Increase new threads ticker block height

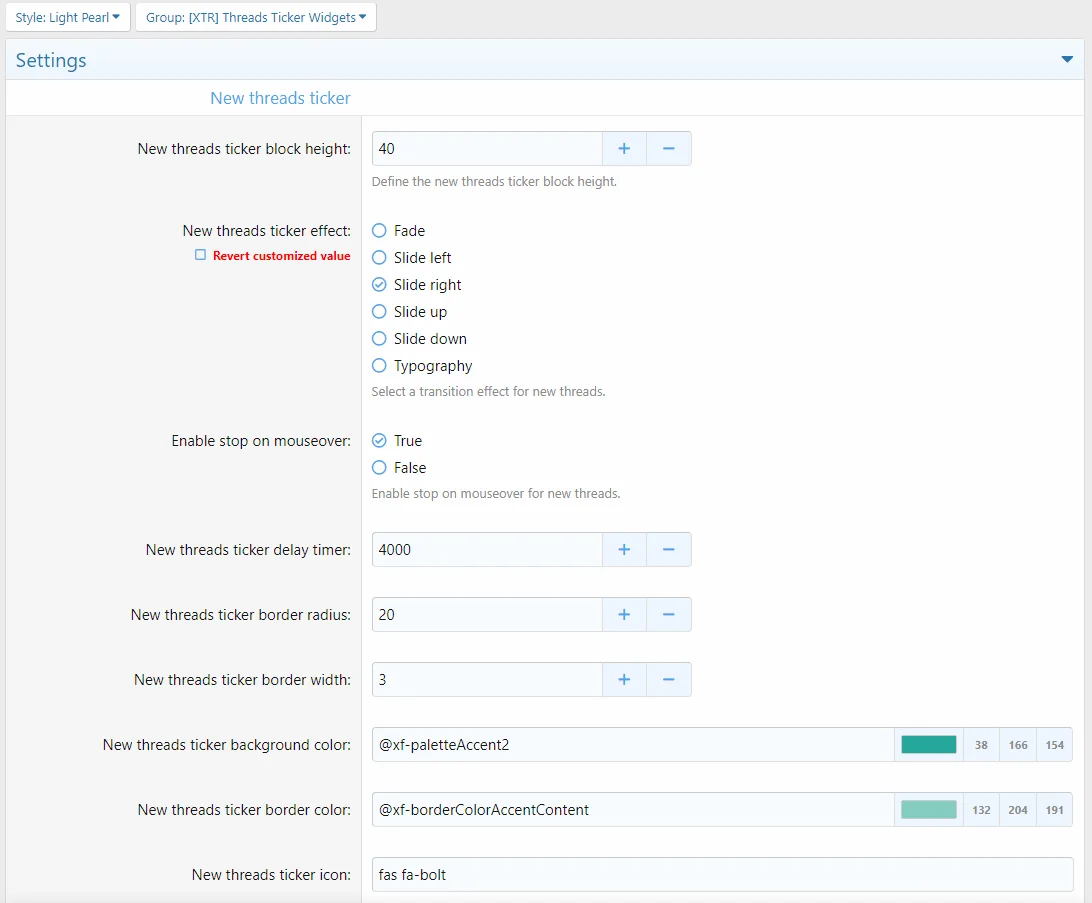point(624,149)
